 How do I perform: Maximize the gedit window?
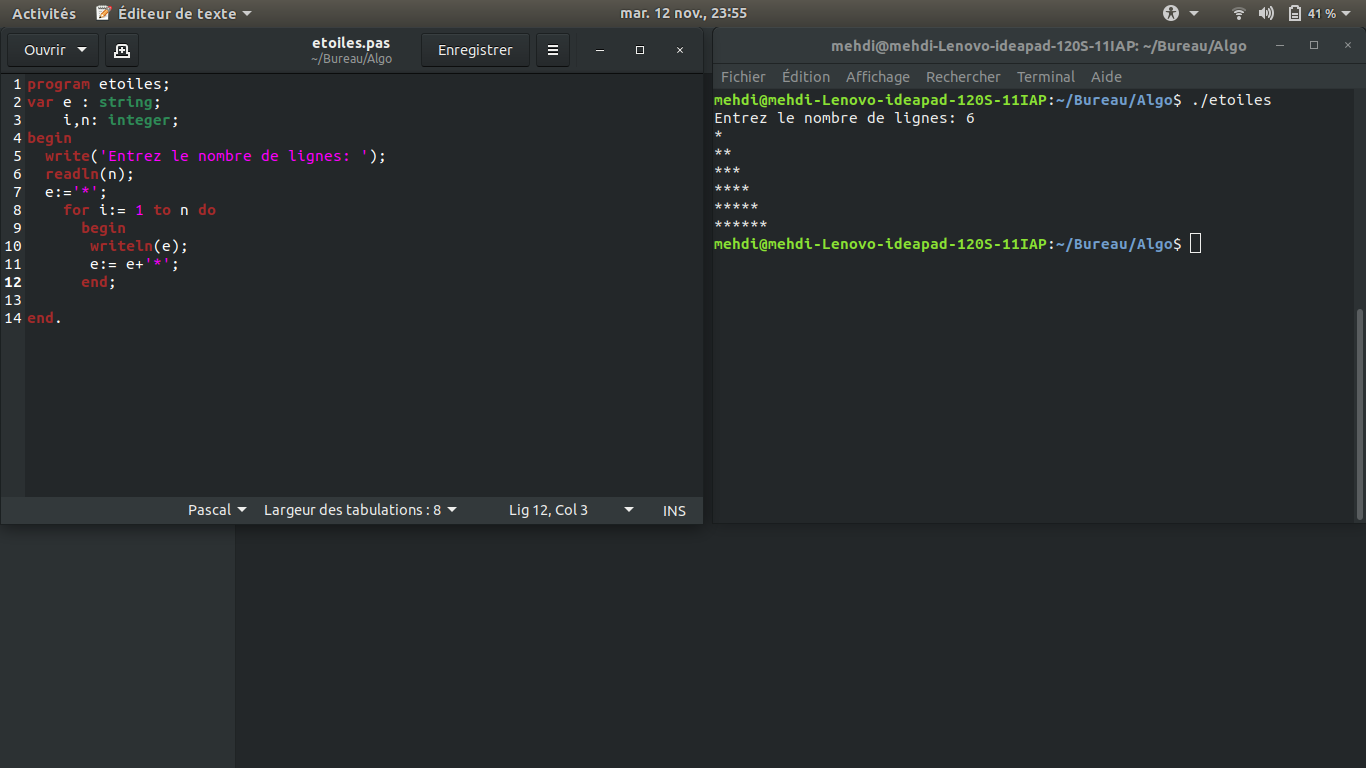coord(640,50)
